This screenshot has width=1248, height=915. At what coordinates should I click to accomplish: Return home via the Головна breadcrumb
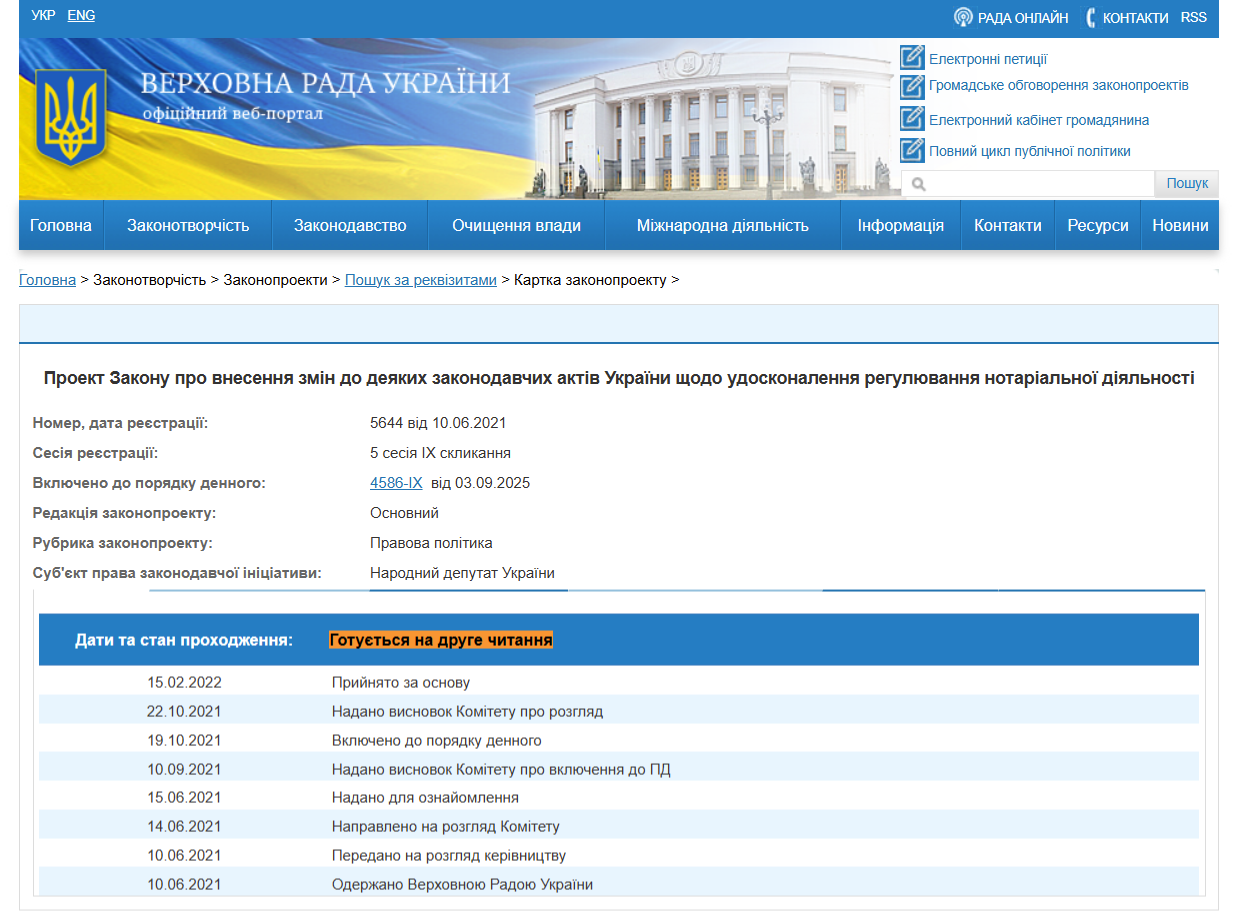tap(47, 280)
